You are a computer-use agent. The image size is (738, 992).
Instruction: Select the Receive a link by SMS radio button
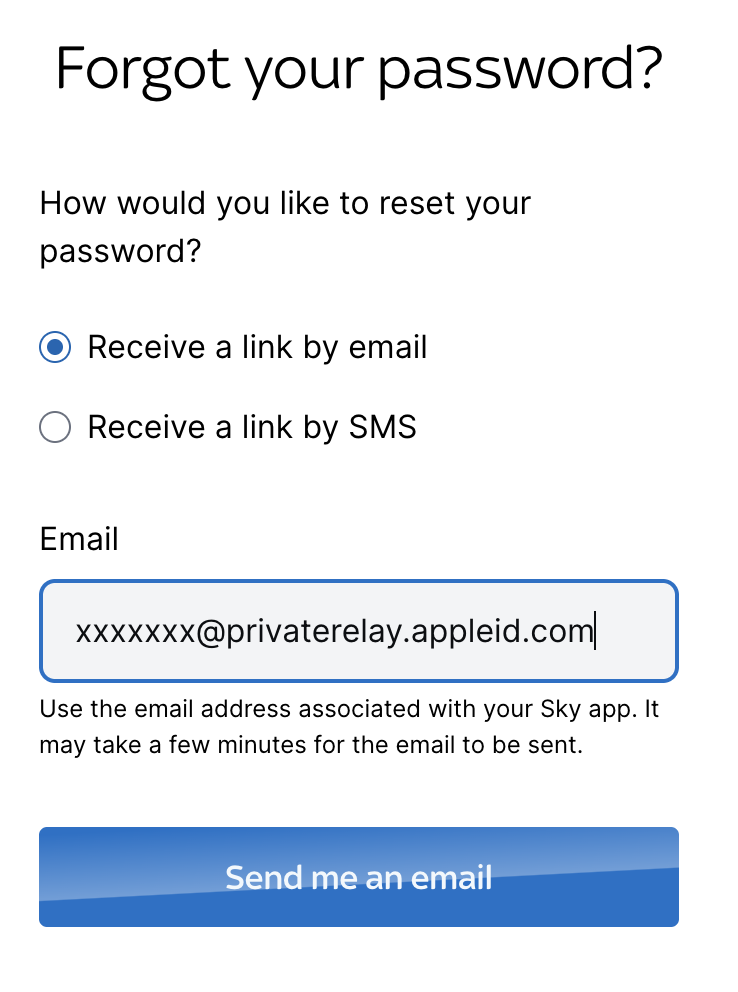point(55,427)
